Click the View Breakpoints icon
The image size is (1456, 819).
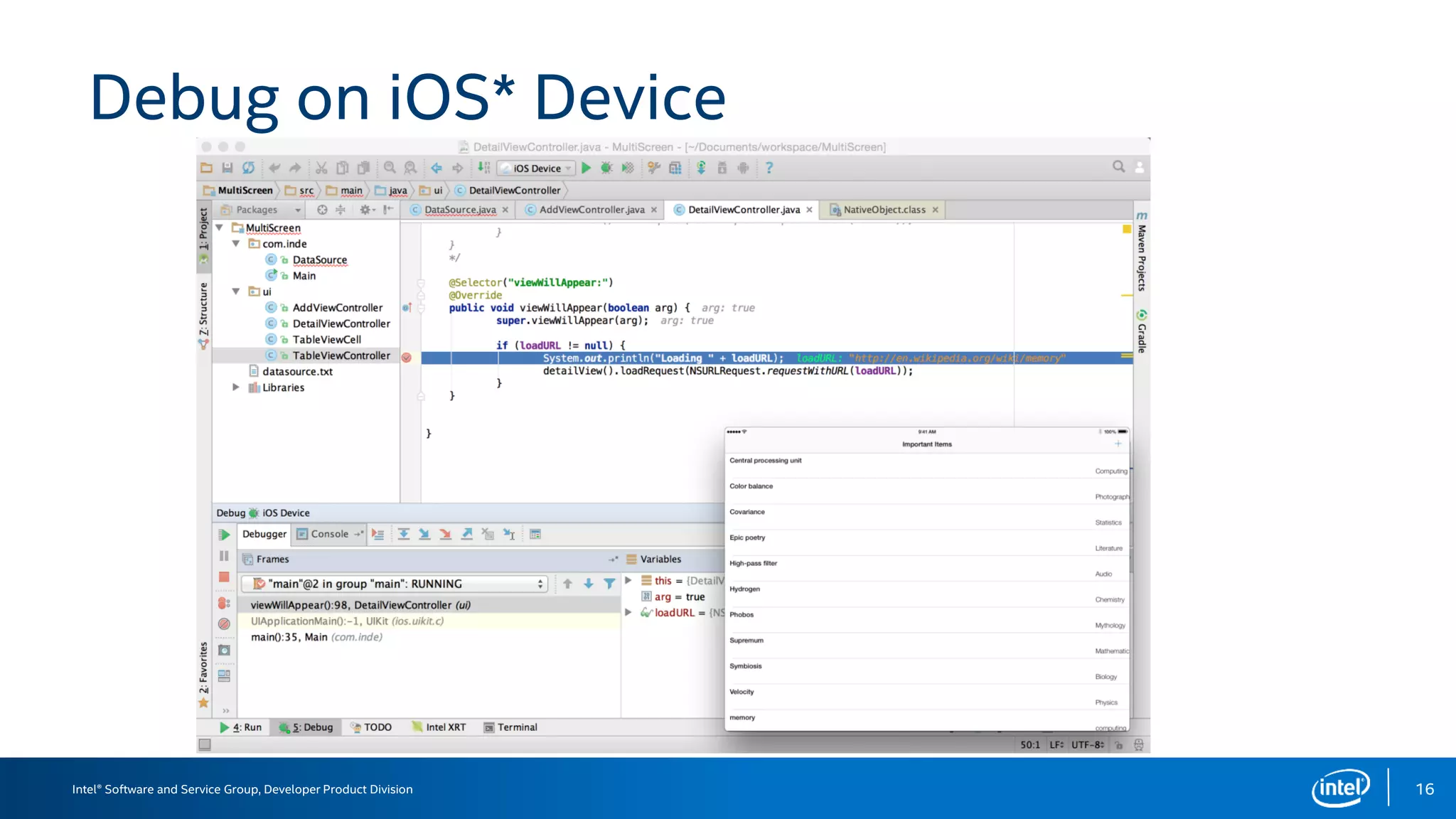[x=224, y=603]
